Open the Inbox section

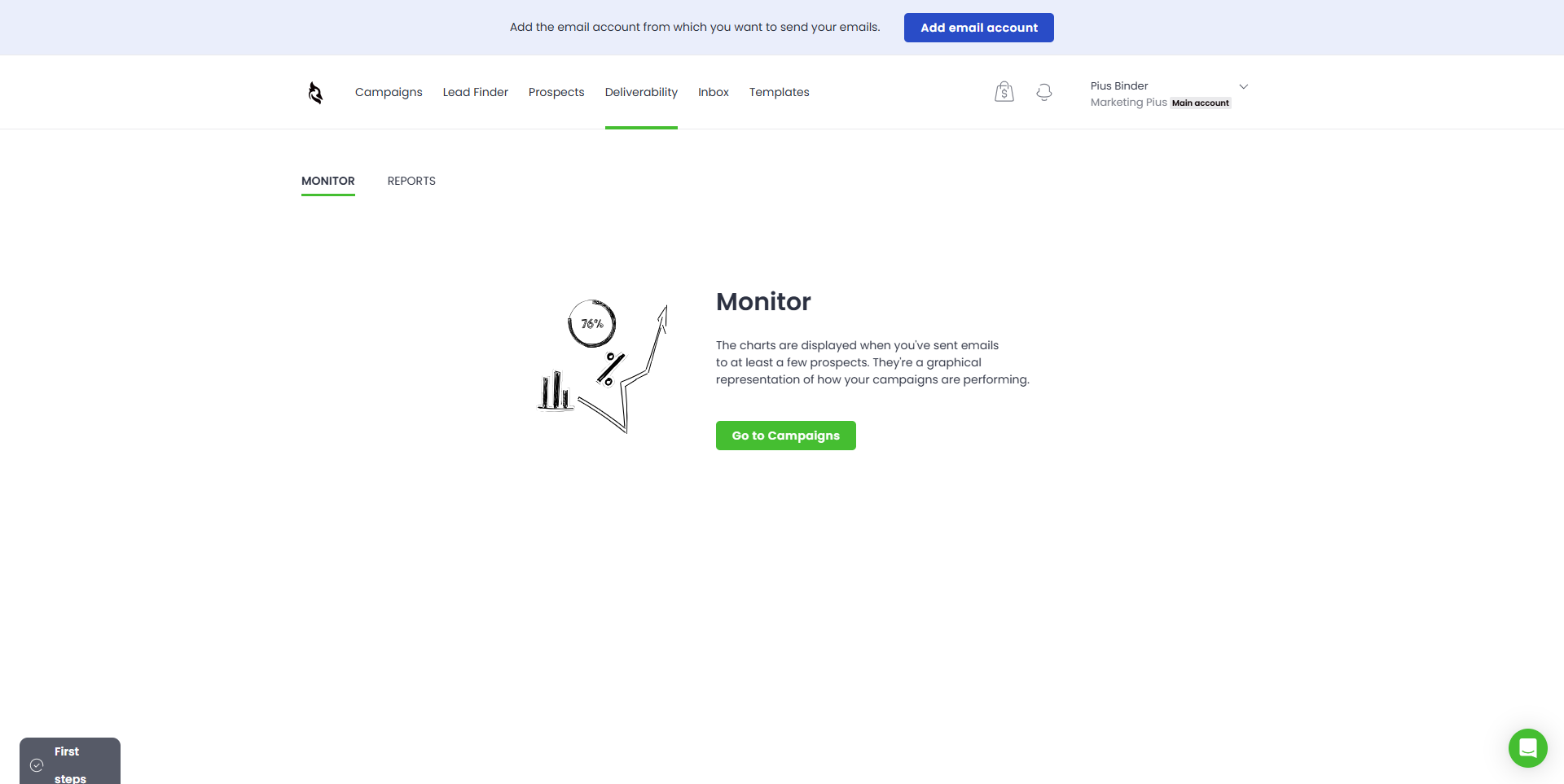pyautogui.click(x=713, y=92)
